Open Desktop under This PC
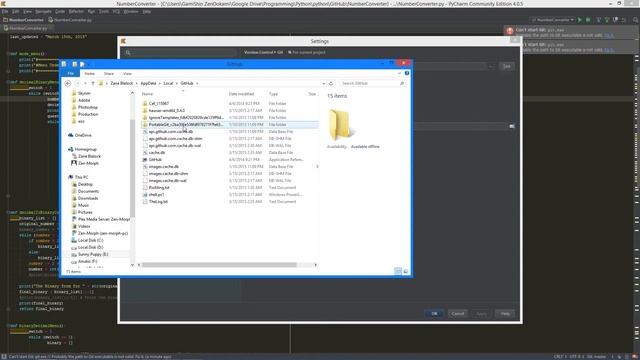Image resolution: width=640 pixels, height=360 pixels. 85,184
